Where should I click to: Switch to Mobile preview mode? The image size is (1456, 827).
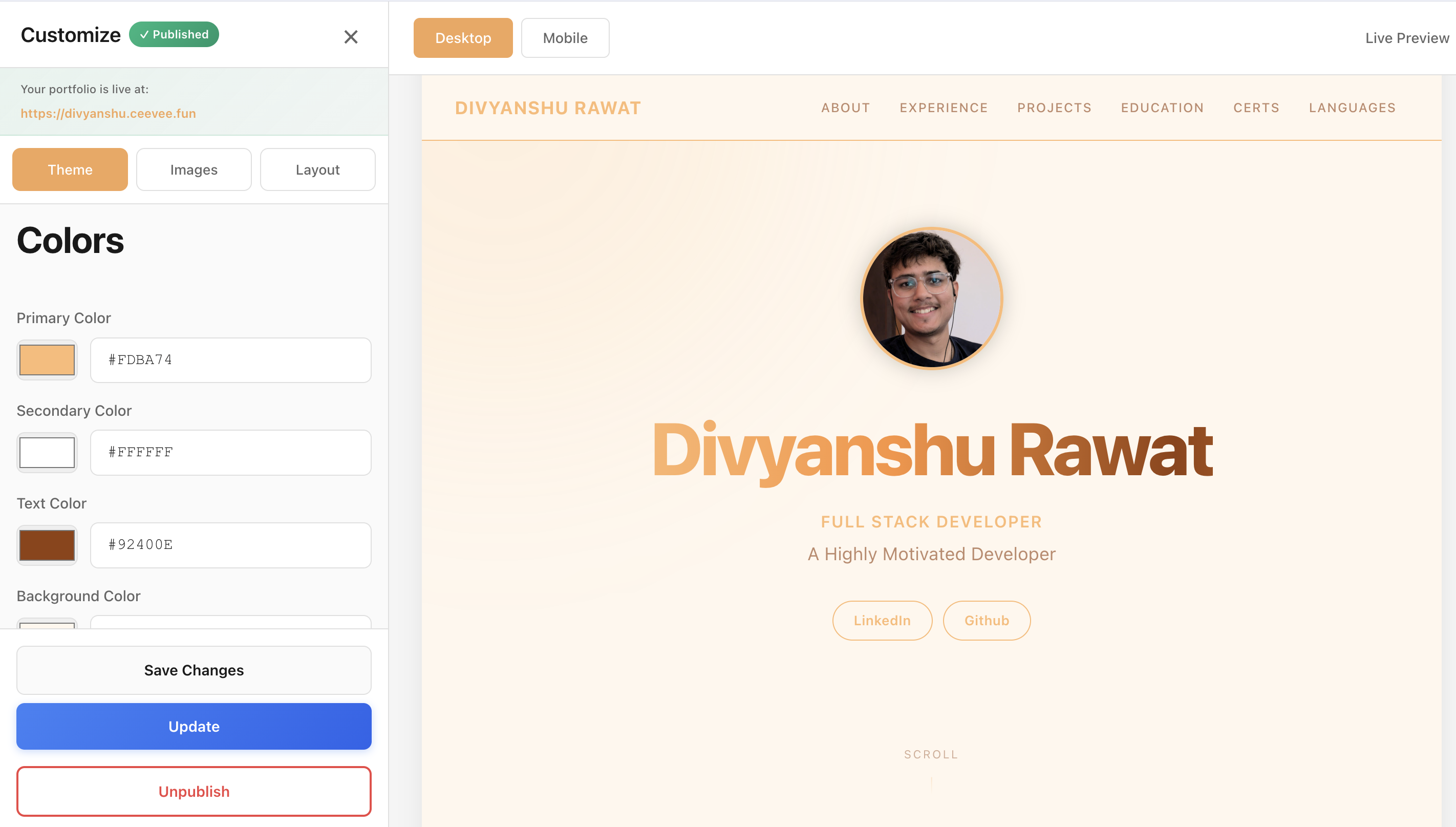565,38
